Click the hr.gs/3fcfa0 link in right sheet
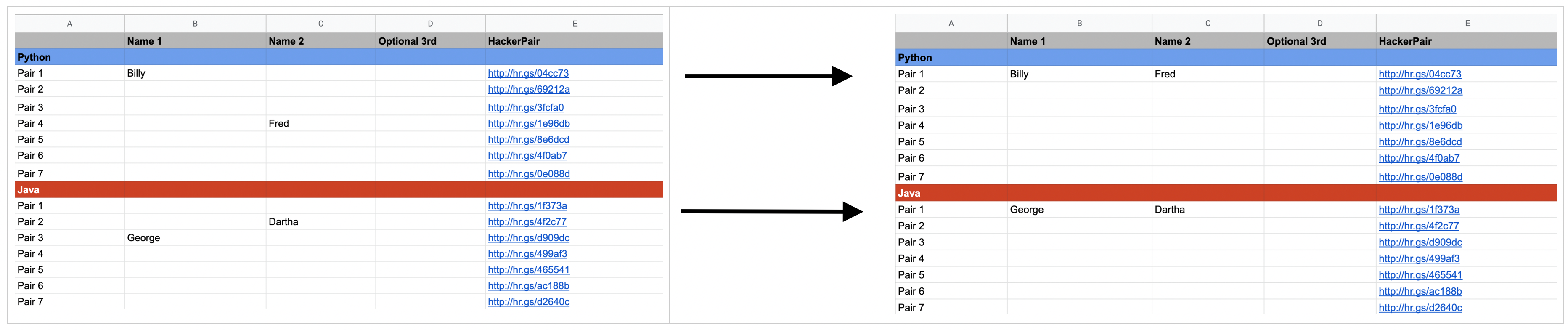This screenshot has width=1568, height=330. point(1417,109)
